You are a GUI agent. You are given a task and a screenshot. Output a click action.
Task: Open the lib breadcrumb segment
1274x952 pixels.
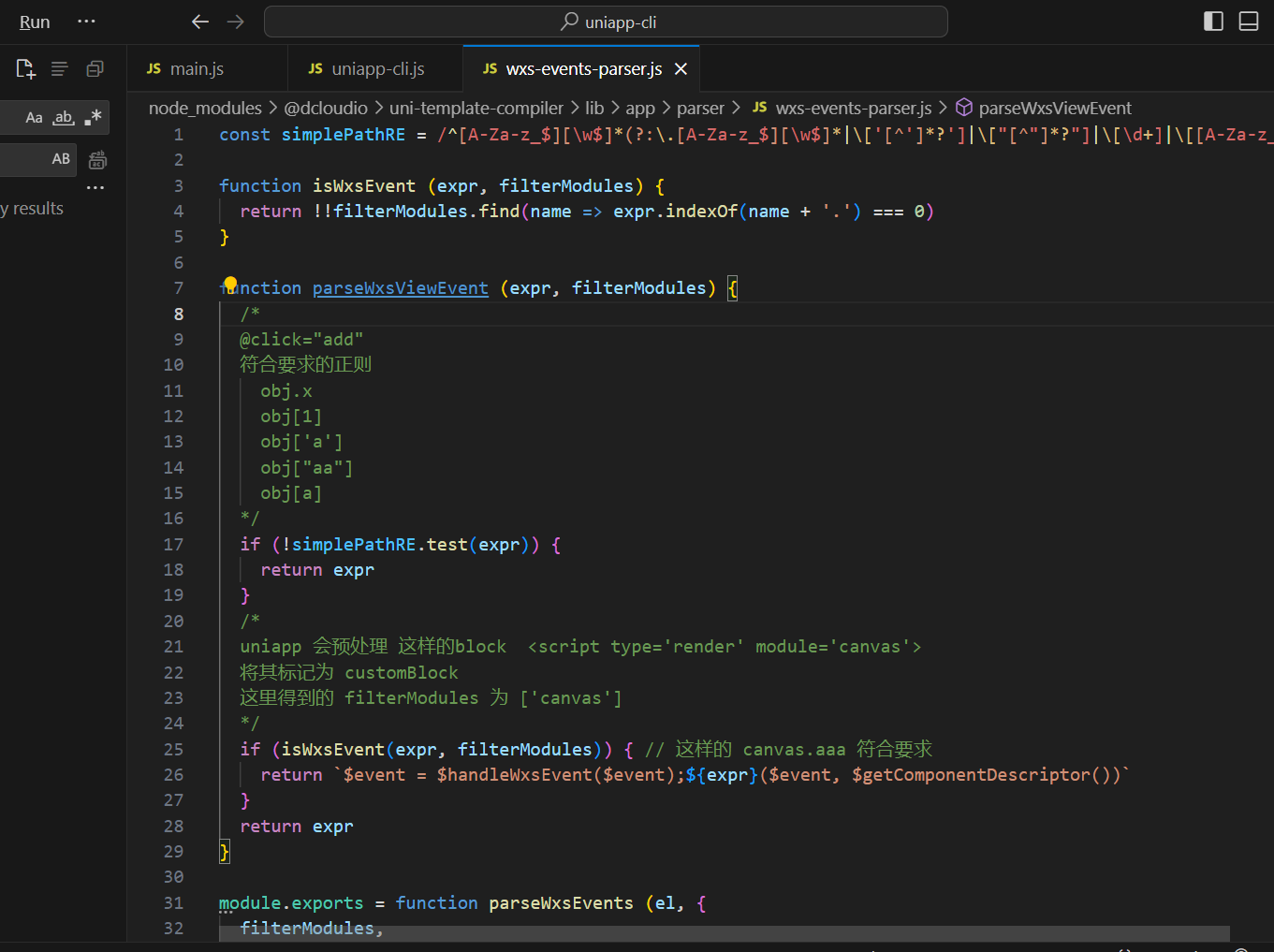tap(594, 108)
